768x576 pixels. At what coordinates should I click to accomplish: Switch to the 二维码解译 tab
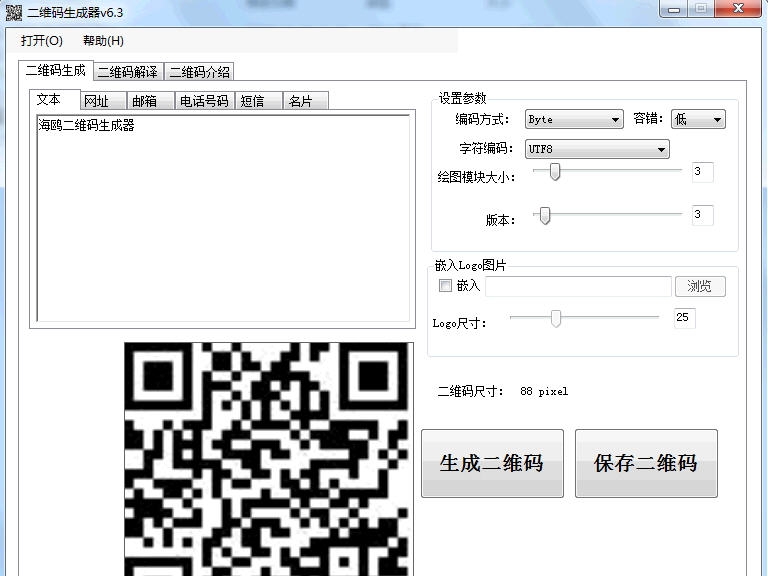coord(128,72)
